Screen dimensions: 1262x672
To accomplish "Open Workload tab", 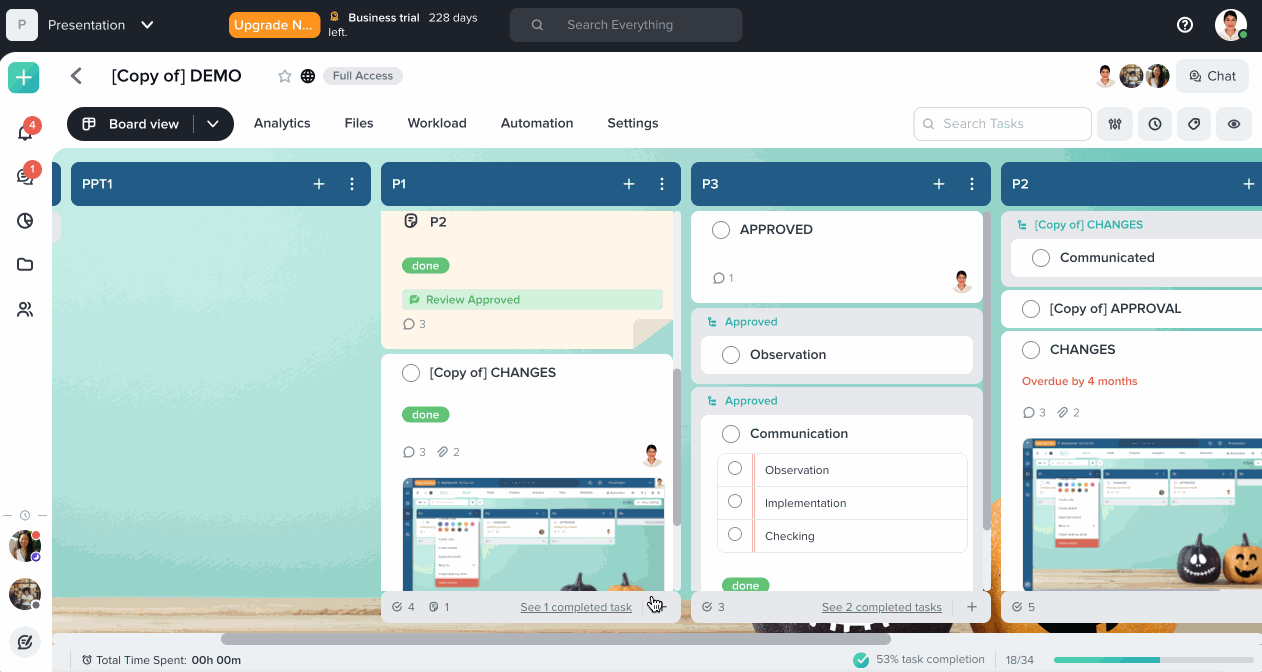I will tap(437, 123).
